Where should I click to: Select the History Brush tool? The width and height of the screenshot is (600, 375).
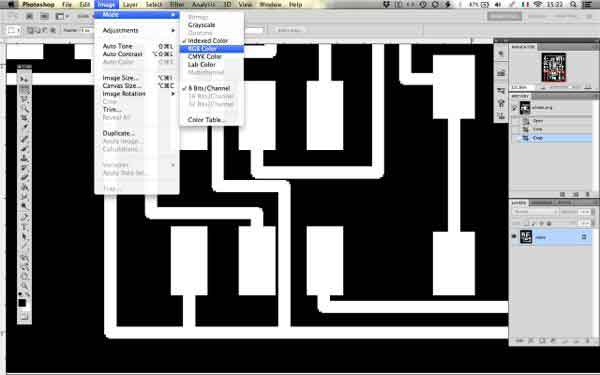pyautogui.click(x=24, y=168)
